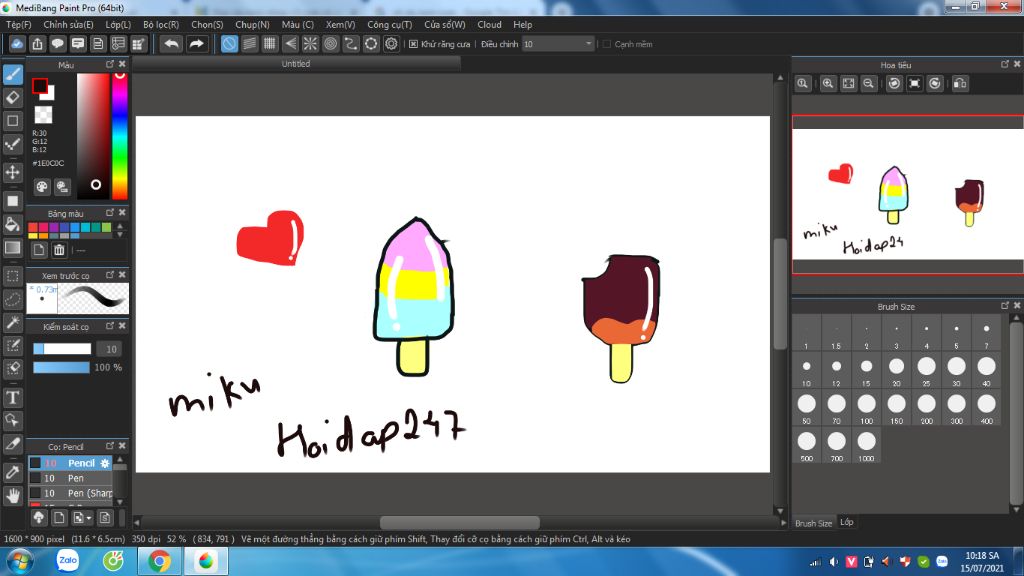Click the Untitled document tab
The height and width of the screenshot is (576, 1024).
(x=296, y=63)
